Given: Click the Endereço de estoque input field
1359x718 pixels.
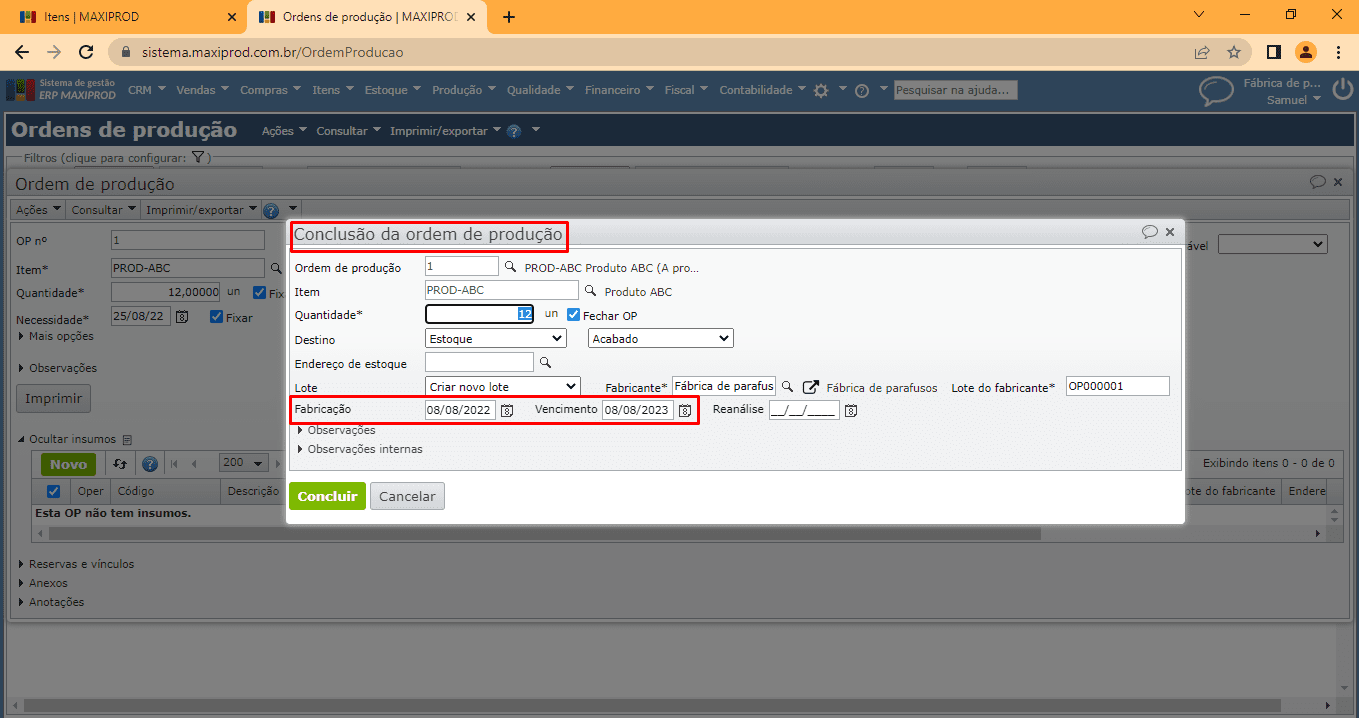Looking at the screenshot, I should 479,362.
